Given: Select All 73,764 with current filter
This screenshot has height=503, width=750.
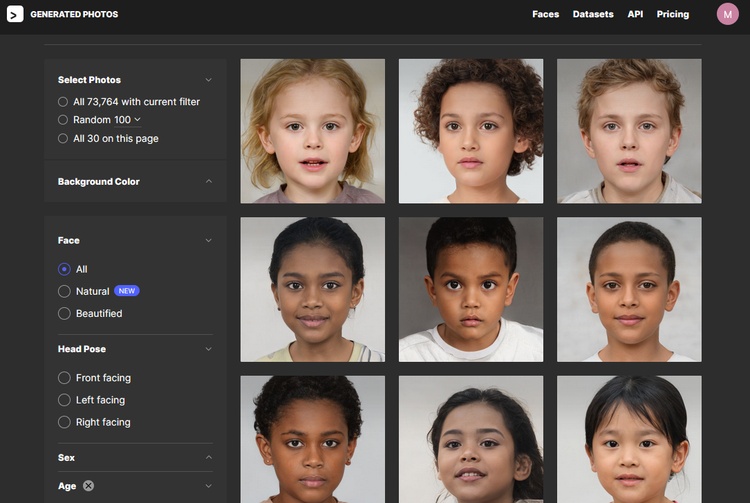Looking at the screenshot, I should 64,101.
